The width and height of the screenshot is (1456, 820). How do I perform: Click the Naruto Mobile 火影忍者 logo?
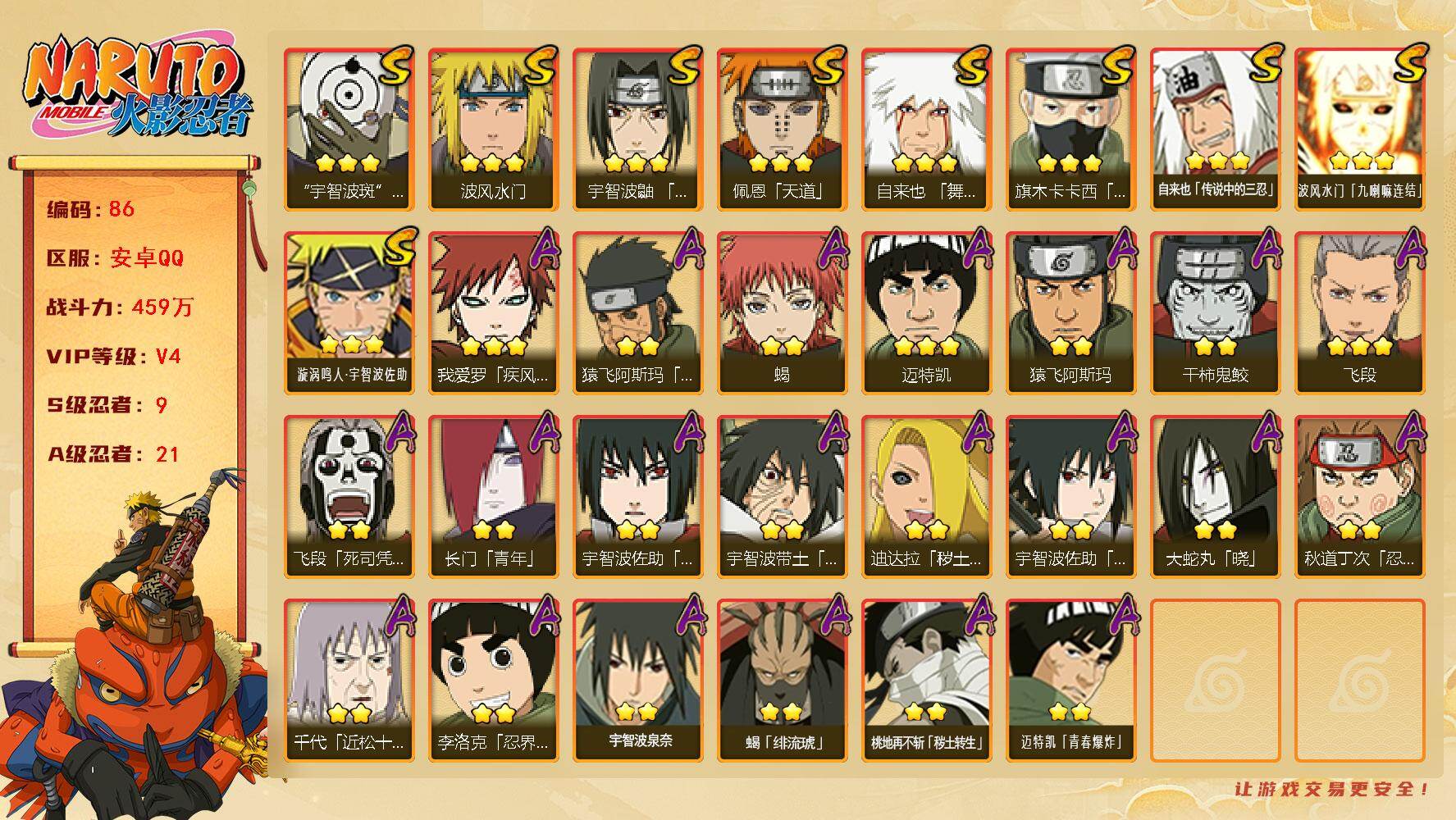click(138, 89)
